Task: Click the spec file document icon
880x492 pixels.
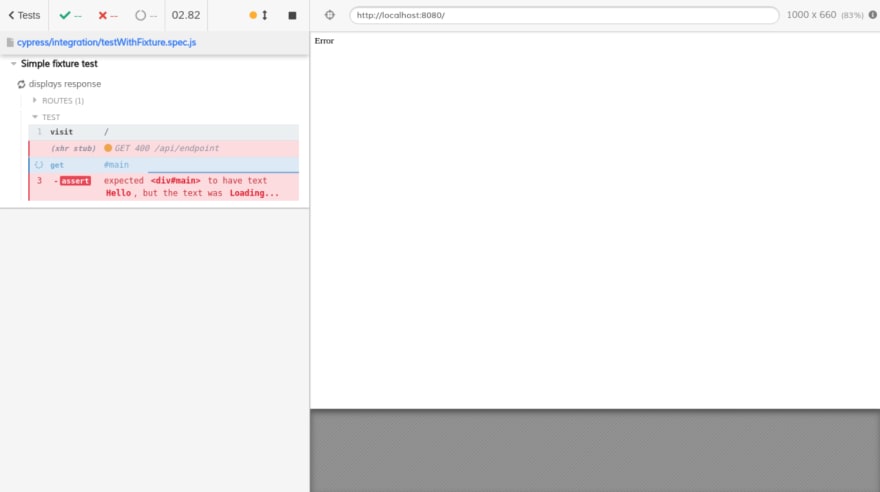Action: click(x=10, y=42)
